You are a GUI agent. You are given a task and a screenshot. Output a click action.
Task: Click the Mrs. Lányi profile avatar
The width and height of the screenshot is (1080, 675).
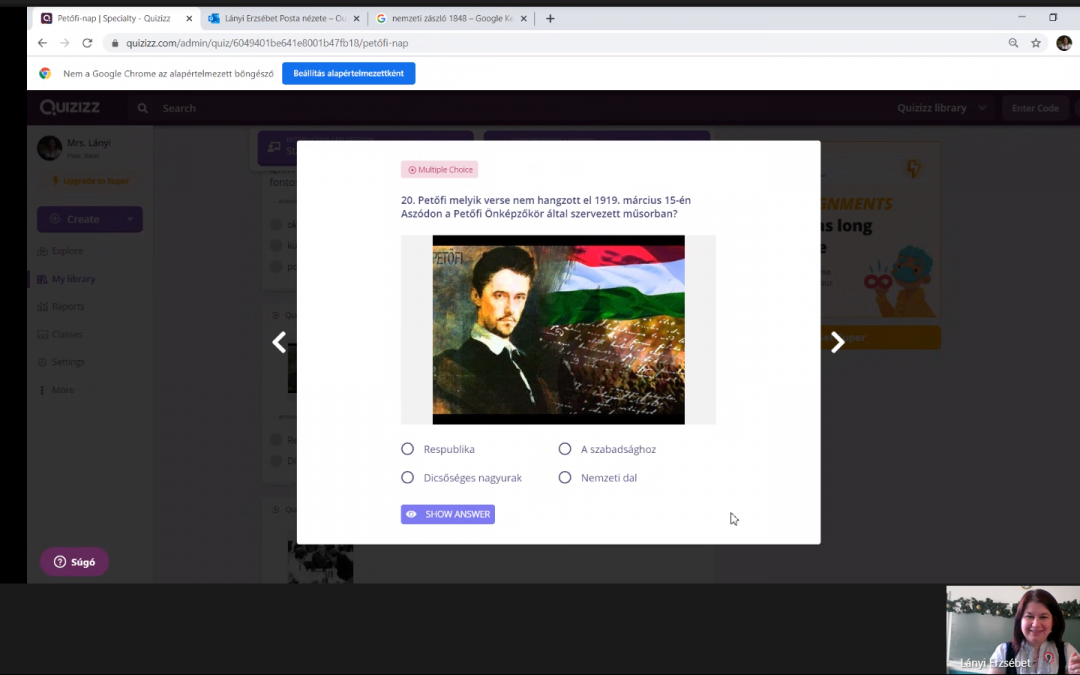tap(50, 148)
